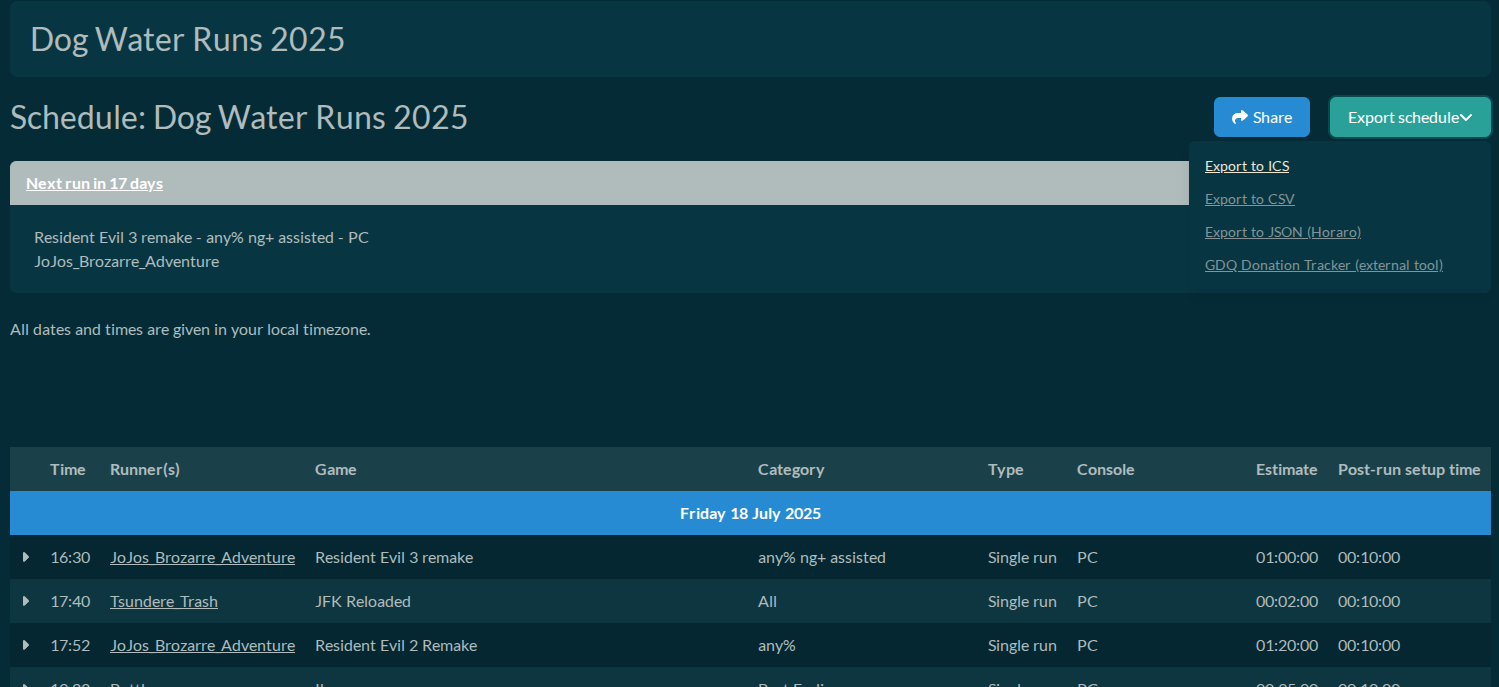Click the Schedule: Dog Water Runs 2025 heading

coord(239,117)
